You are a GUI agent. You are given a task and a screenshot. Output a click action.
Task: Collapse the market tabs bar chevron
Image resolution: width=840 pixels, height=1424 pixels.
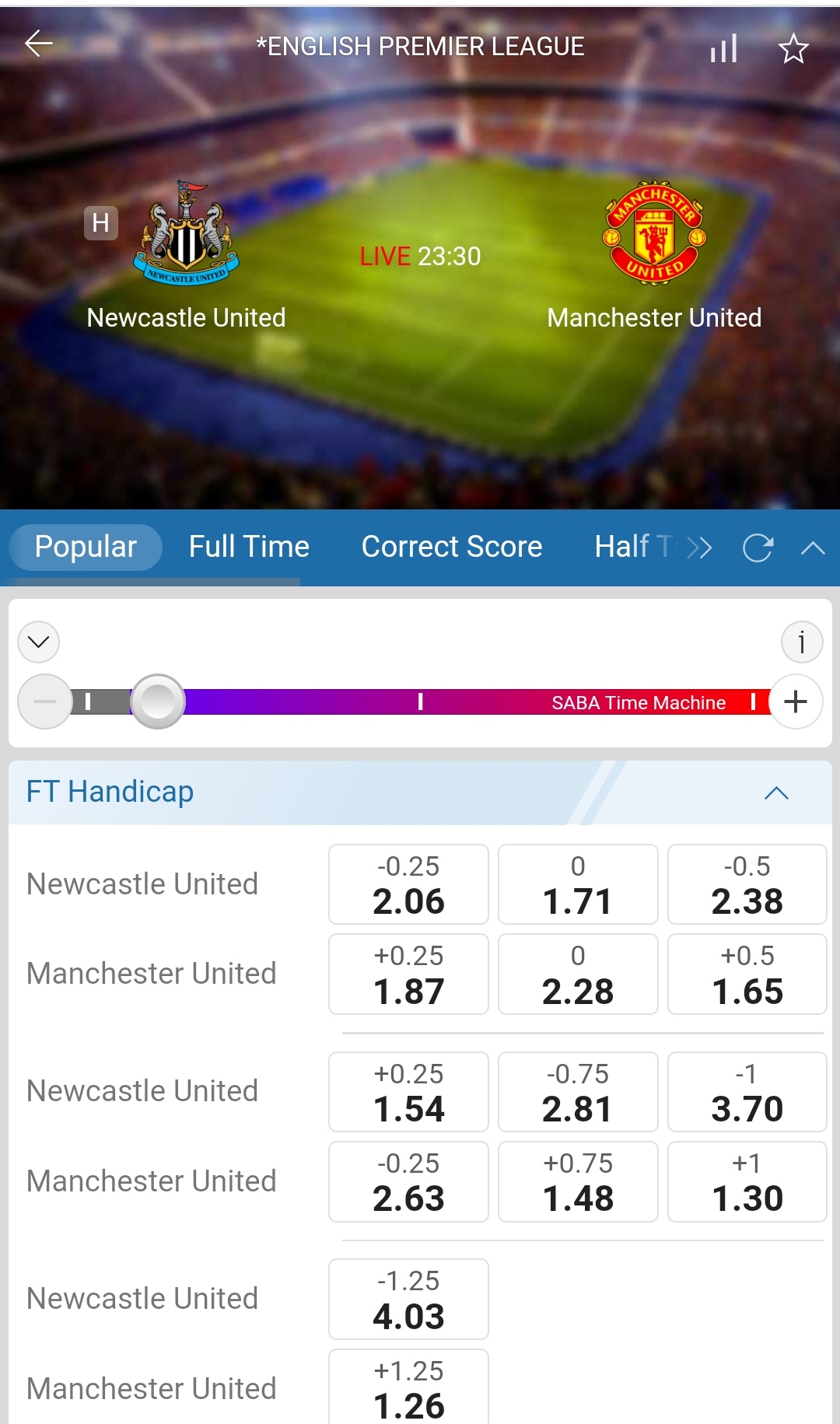coord(813,548)
